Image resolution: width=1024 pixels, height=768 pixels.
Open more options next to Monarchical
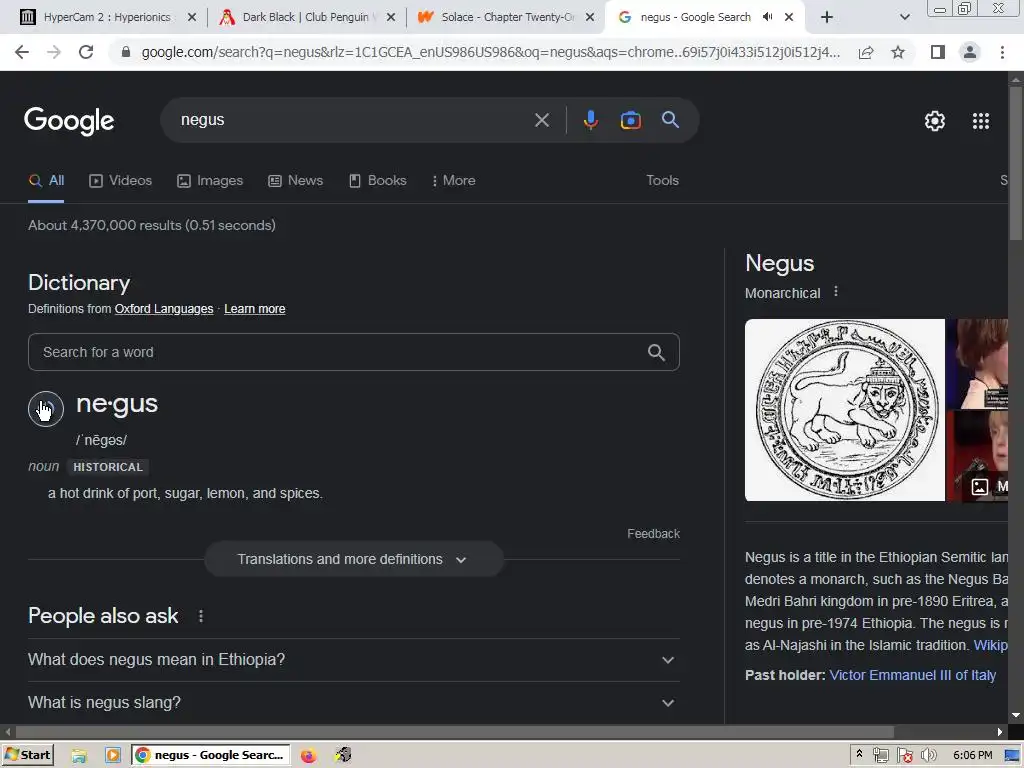(x=836, y=292)
